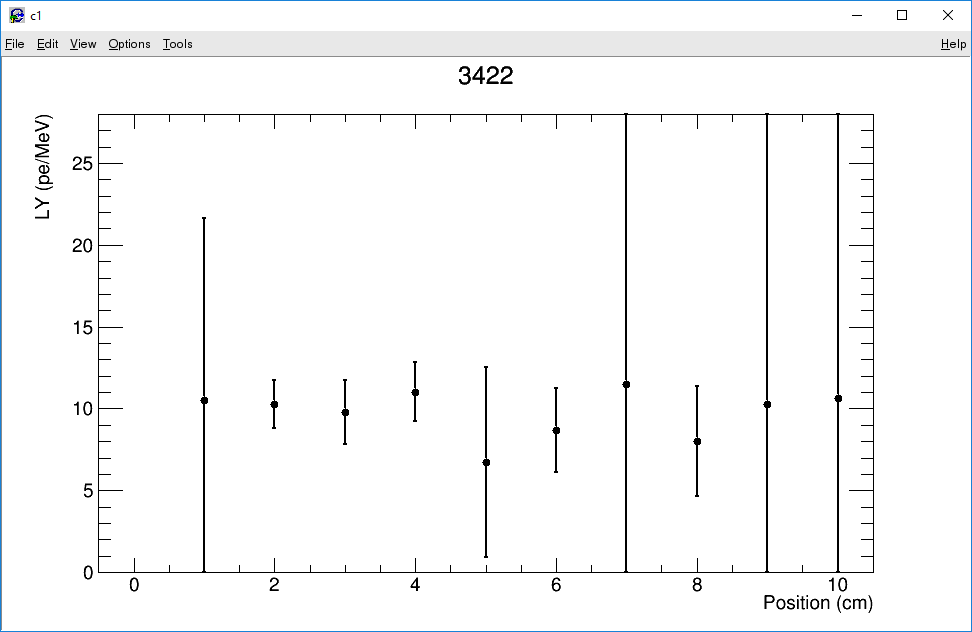The image size is (972, 632).
Task: Click the data point at position 10
Action: click(838, 398)
